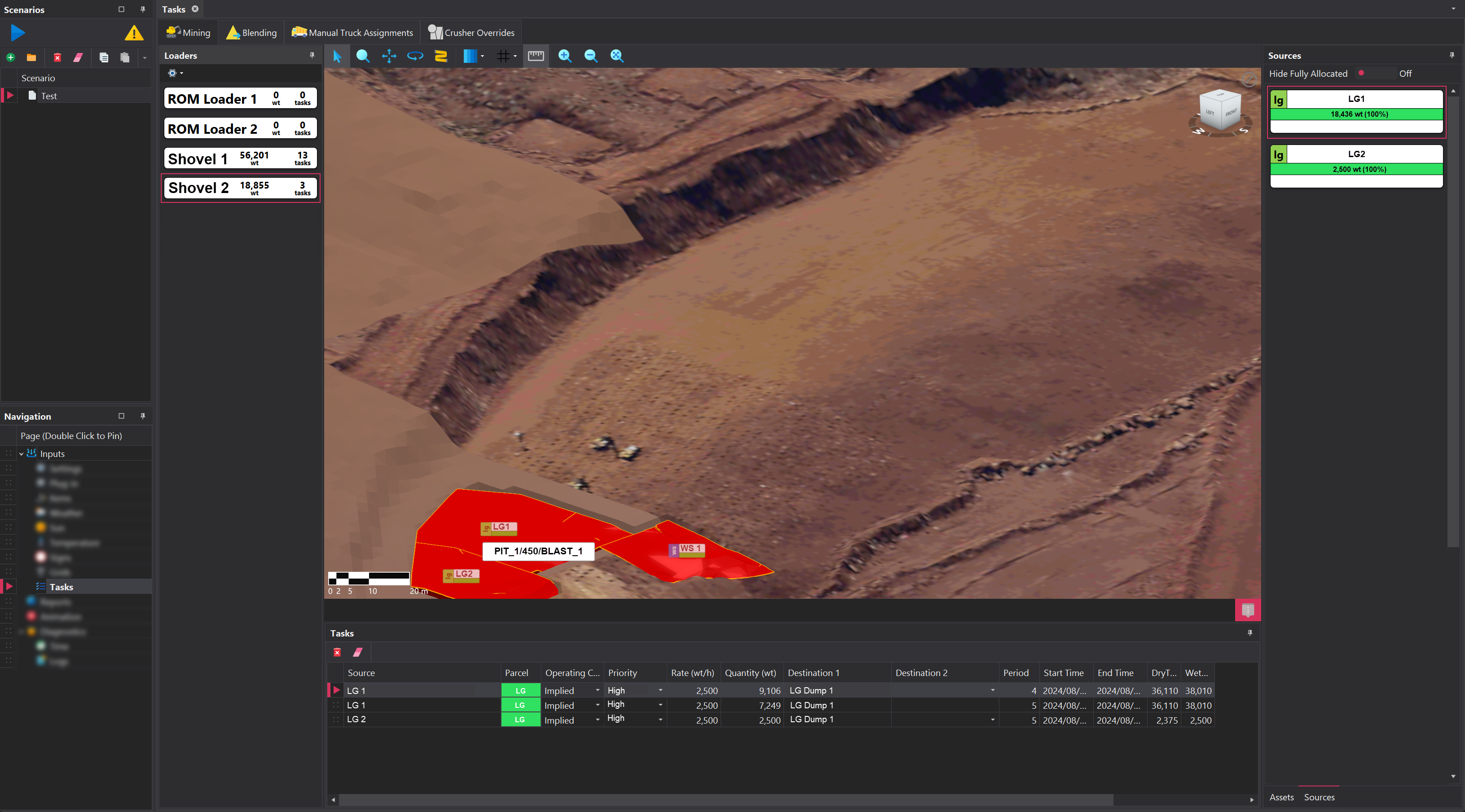Pick the yellow measuring tape tool

441,56
